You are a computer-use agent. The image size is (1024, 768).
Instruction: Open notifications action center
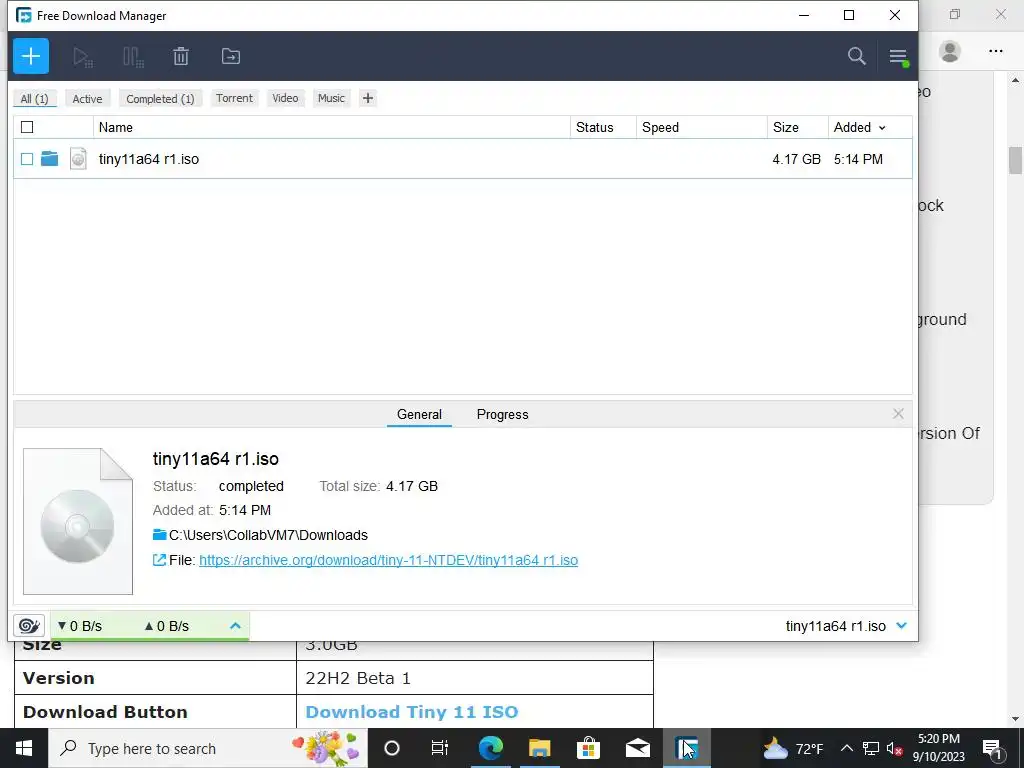[993, 748]
